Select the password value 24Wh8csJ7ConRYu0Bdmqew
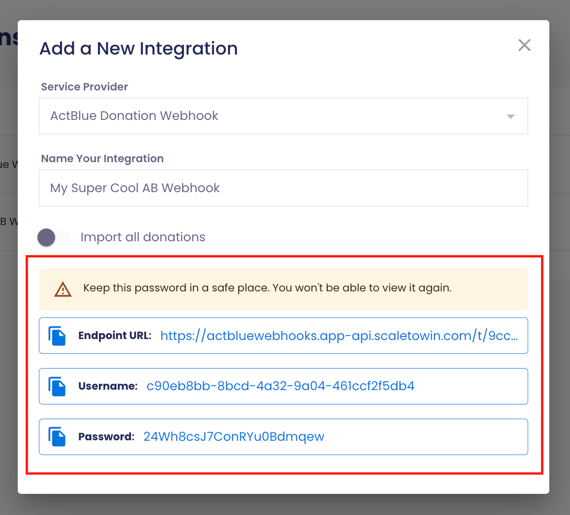The height and width of the screenshot is (515, 570). 234,436
